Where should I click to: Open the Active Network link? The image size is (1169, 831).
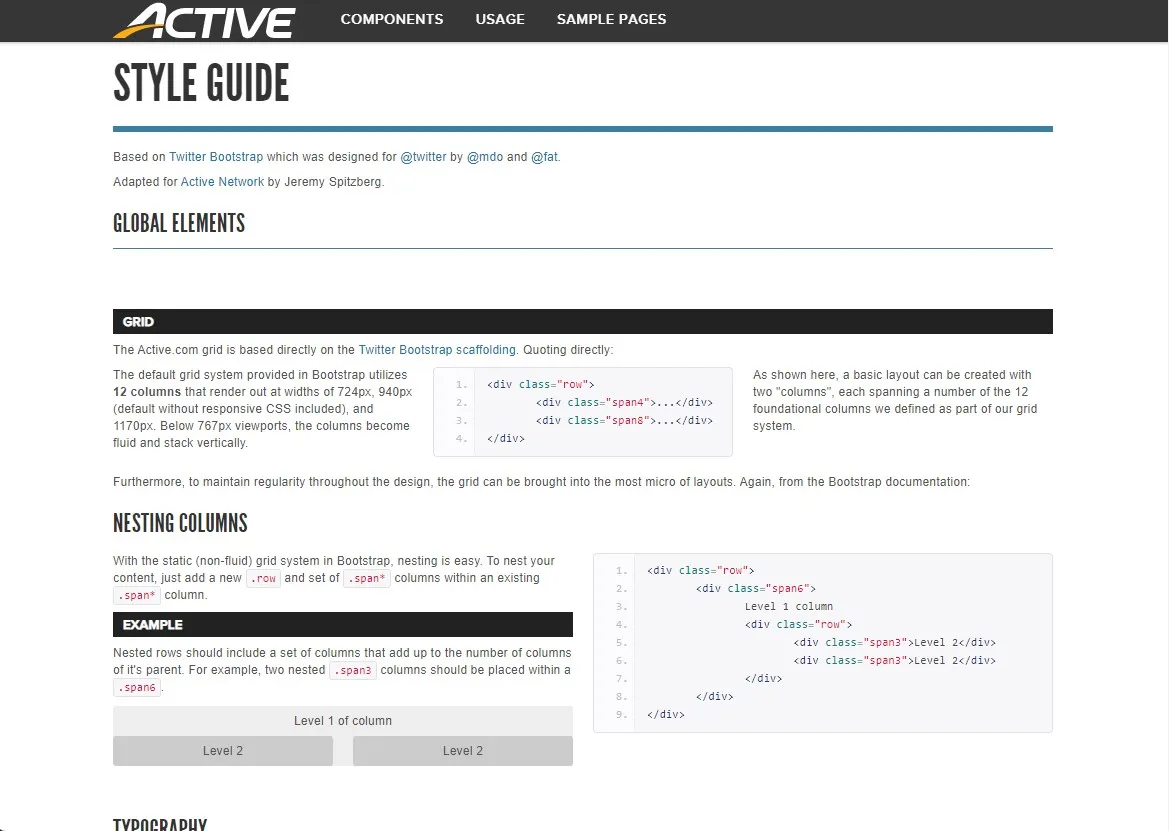[x=222, y=182]
